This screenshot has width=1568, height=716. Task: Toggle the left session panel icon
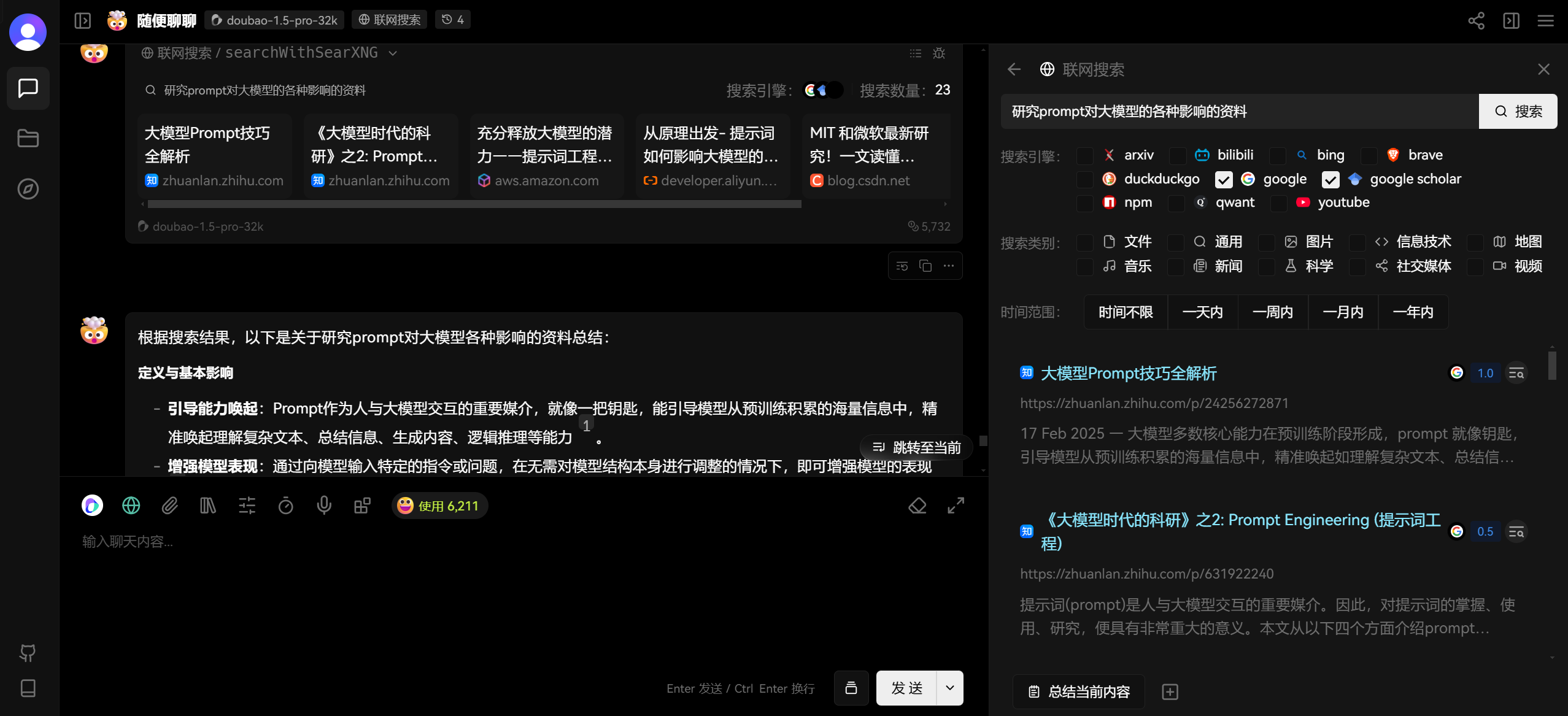(83, 21)
